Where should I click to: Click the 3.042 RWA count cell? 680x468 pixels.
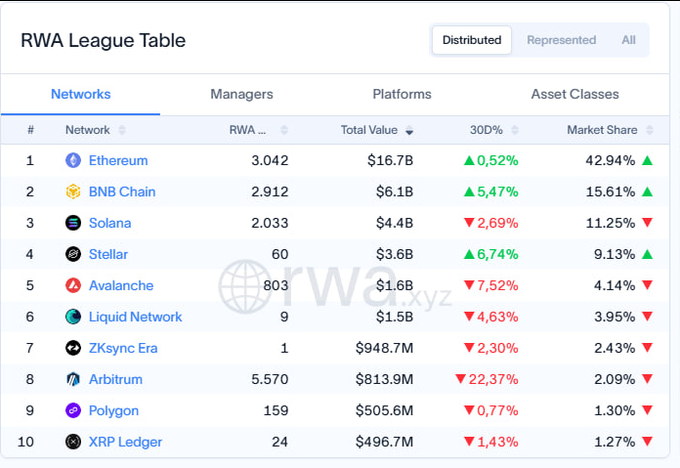(x=270, y=160)
